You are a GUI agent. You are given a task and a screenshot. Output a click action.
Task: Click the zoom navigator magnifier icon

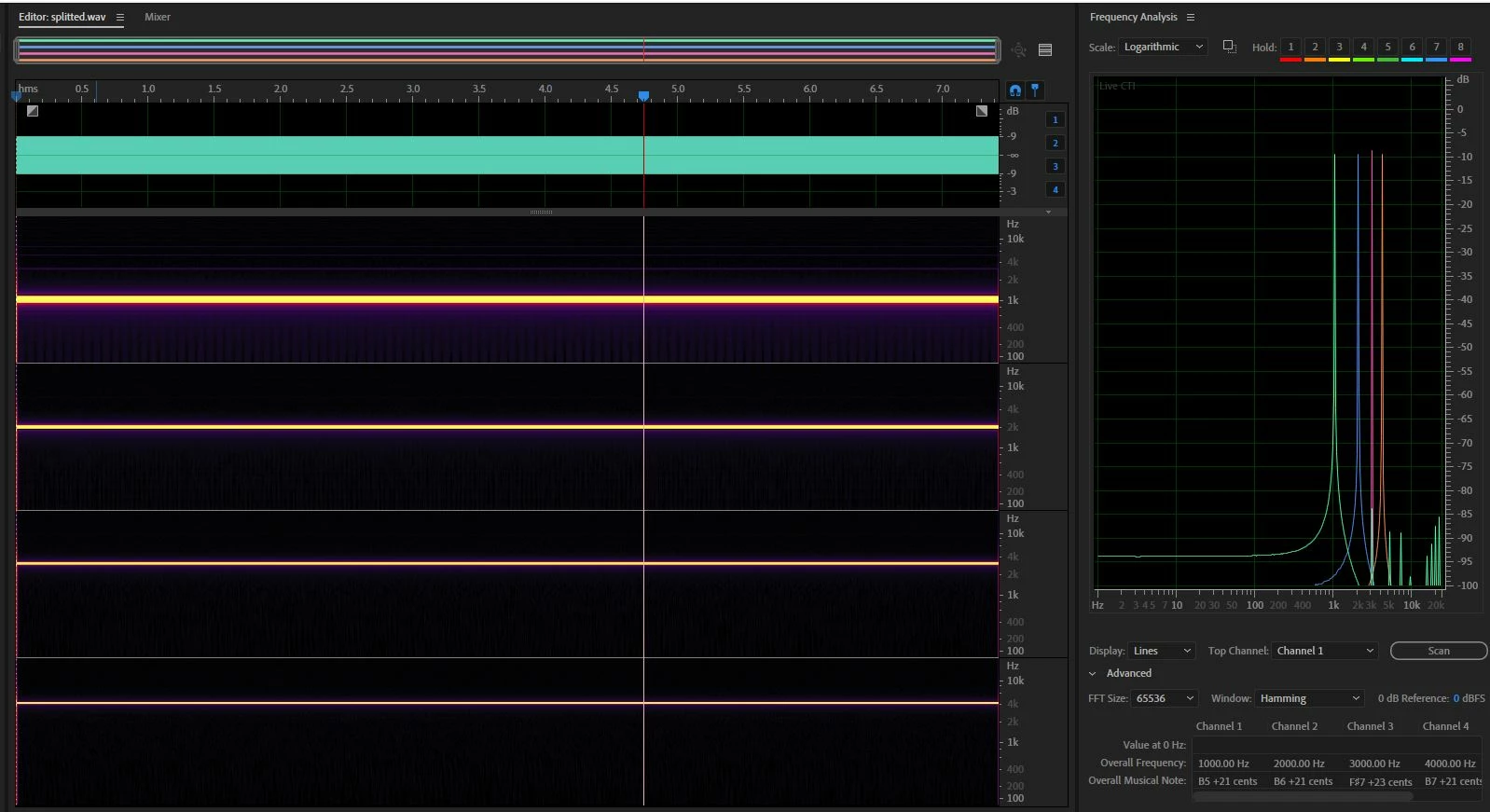(1018, 50)
